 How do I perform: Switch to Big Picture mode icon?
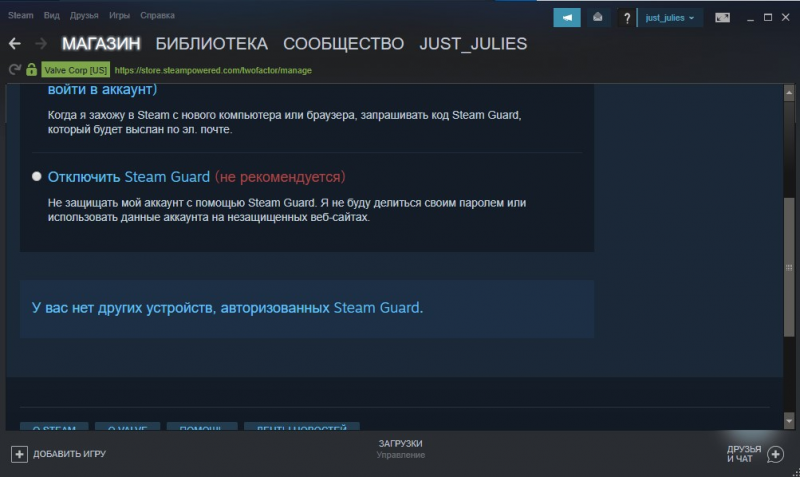coord(722,18)
